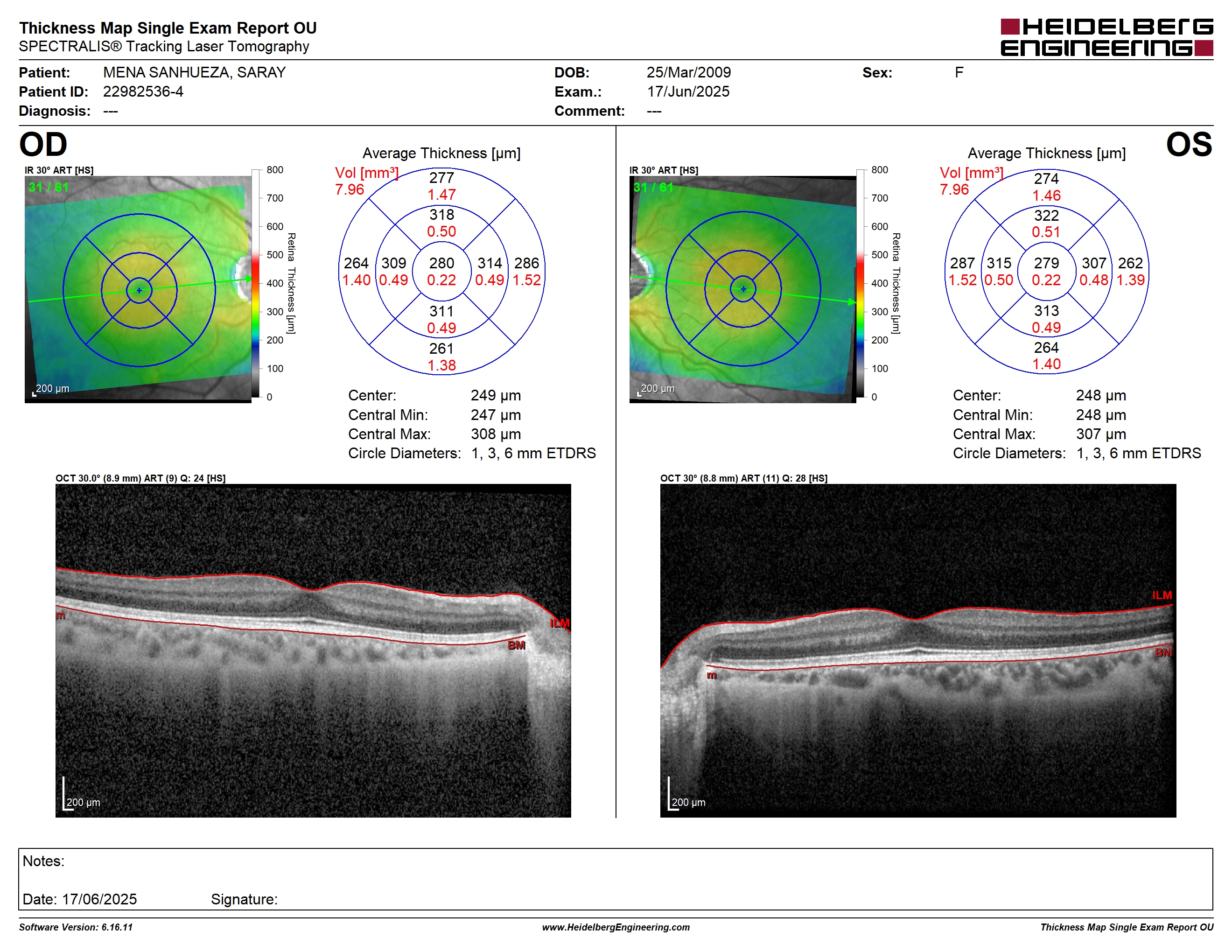The image size is (1232, 952).
Task: Click the OS retina thickness color scale bar
Action: click(x=860, y=283)
